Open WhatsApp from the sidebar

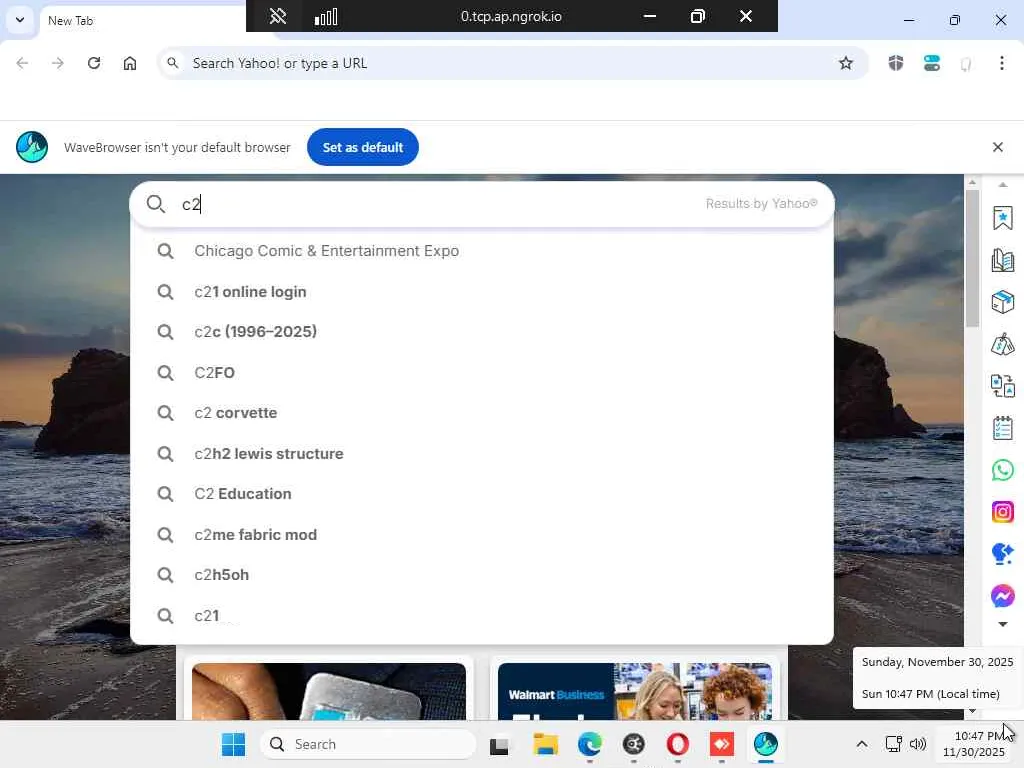[1002, 470]
